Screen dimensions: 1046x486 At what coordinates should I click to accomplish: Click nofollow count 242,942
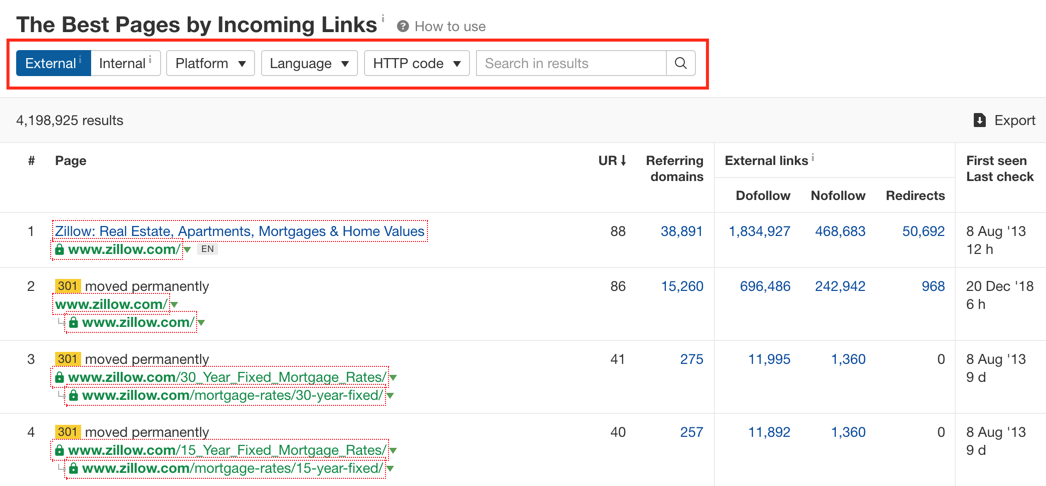(x=841, y=287)
